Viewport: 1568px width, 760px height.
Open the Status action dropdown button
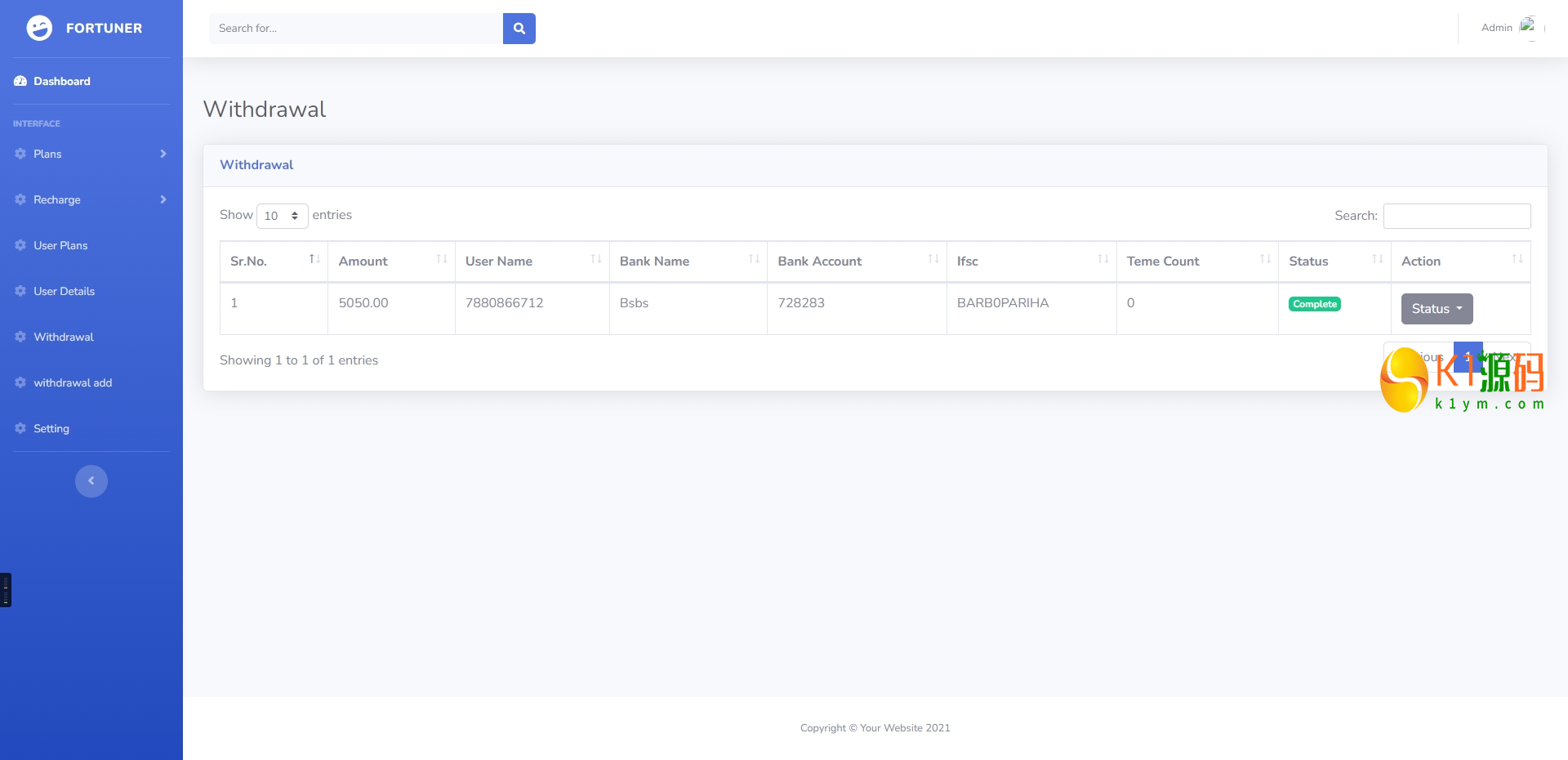click(1437, 309)
